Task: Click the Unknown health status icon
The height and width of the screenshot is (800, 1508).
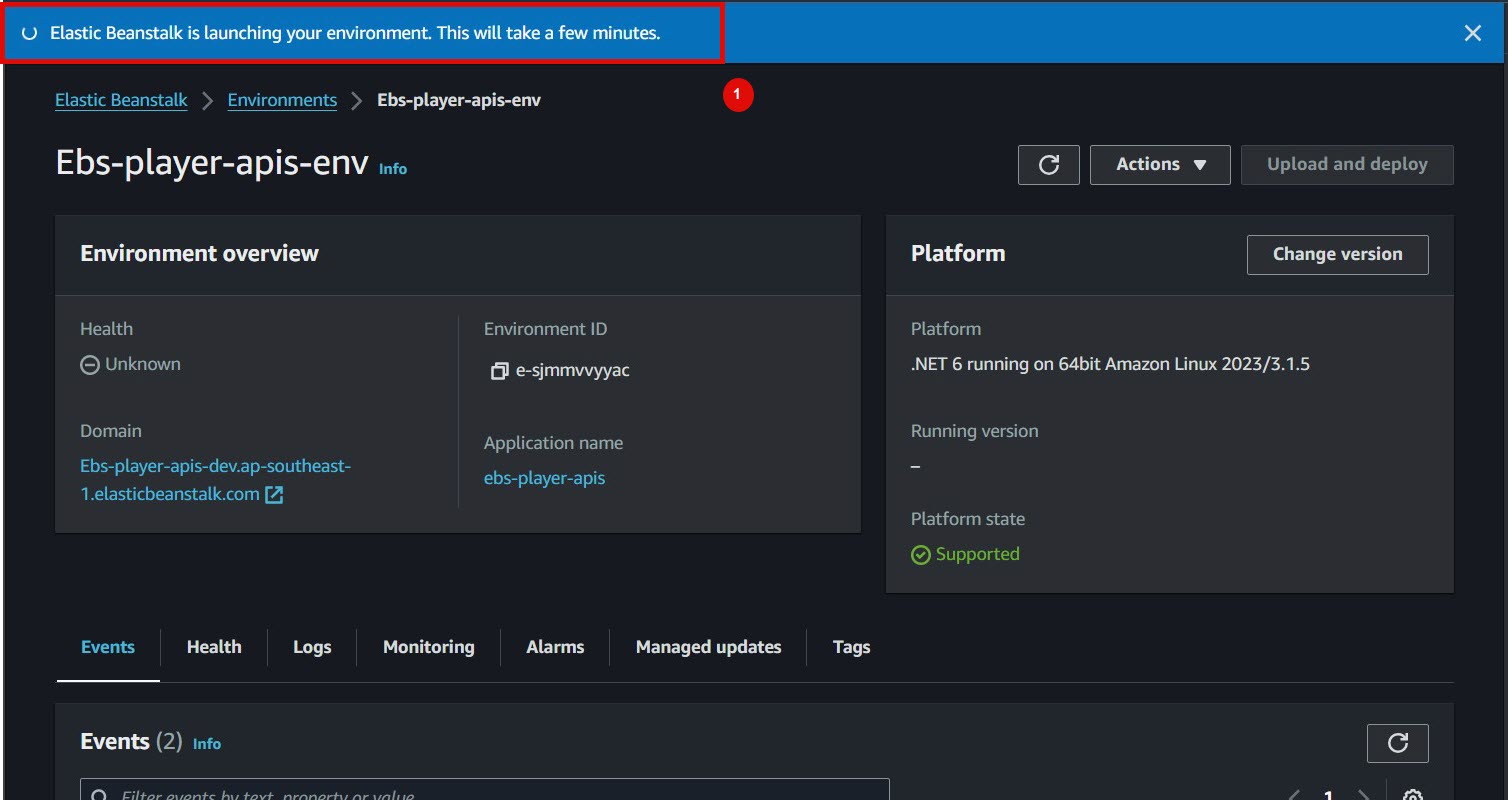Action: [x=90, y=365]
